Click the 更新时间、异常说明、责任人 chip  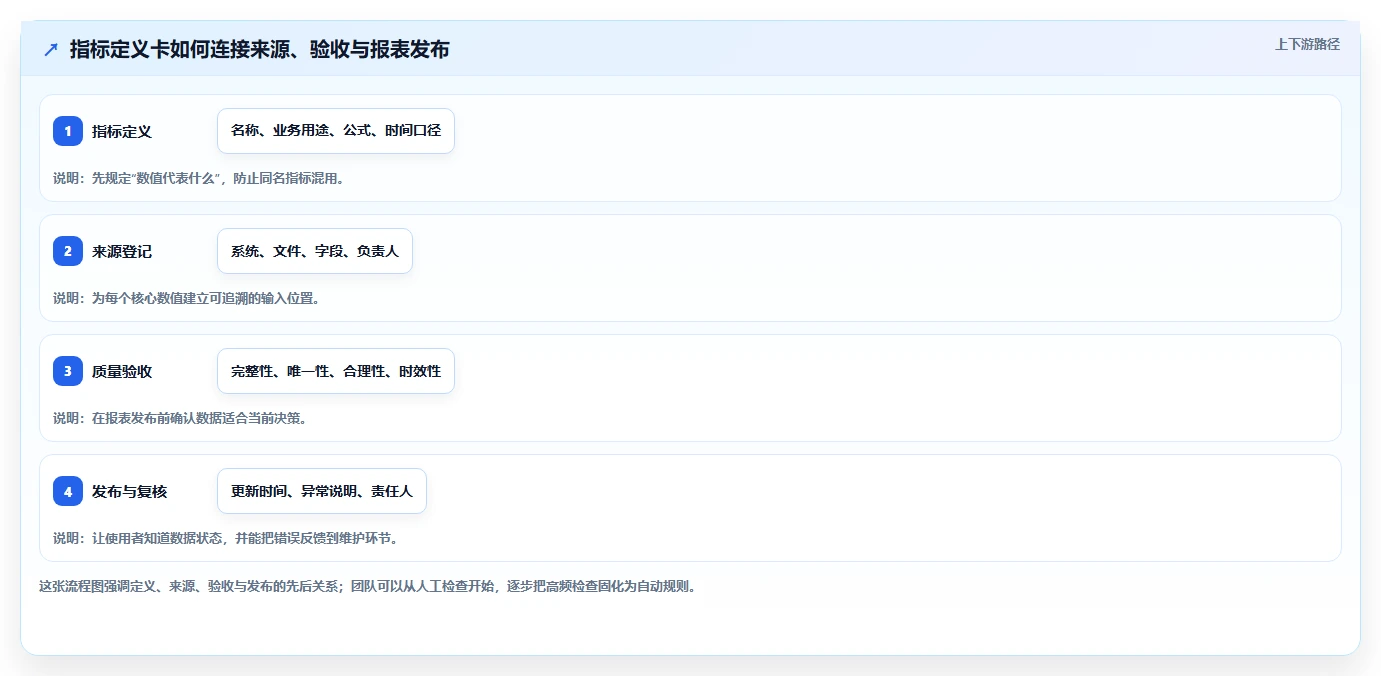point(322,491)
